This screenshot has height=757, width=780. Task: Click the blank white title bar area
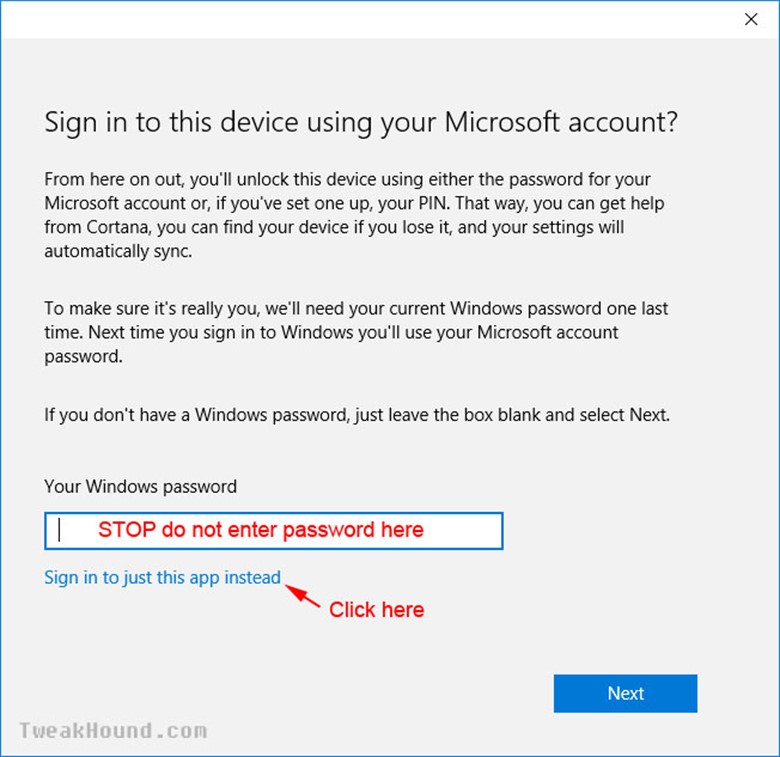[x=368, y=19]
